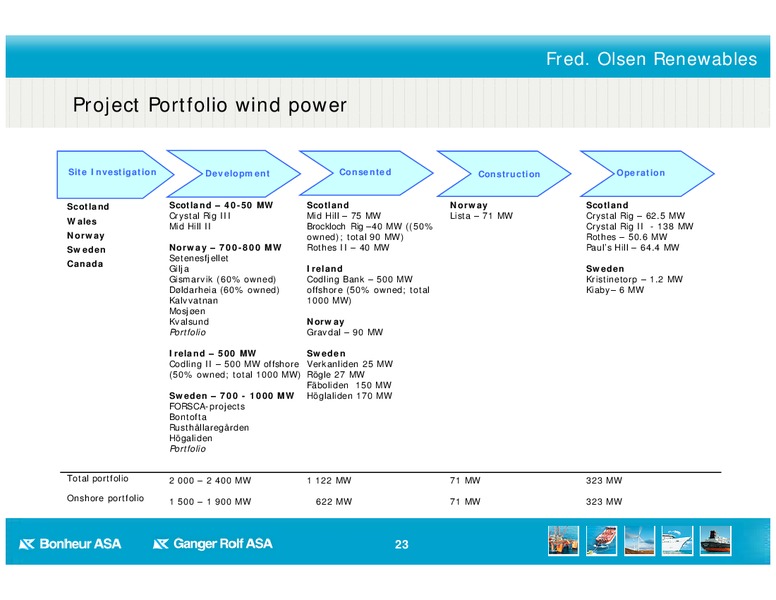Click Canada under Site Investigation
The width and height of the screenshot is (776, 600).
[x=85, y=264]
